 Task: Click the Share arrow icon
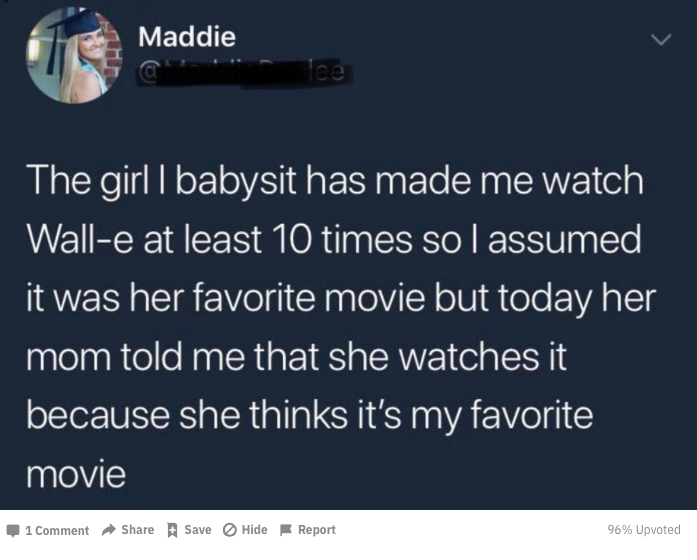coord(109,530)
